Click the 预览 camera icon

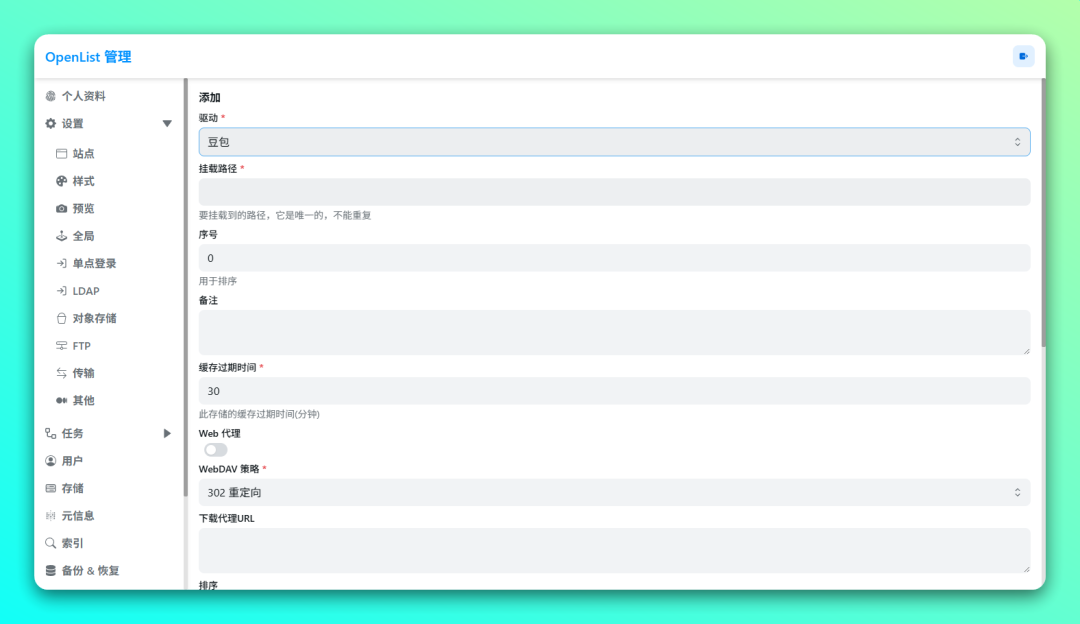[x=62, y=209]
